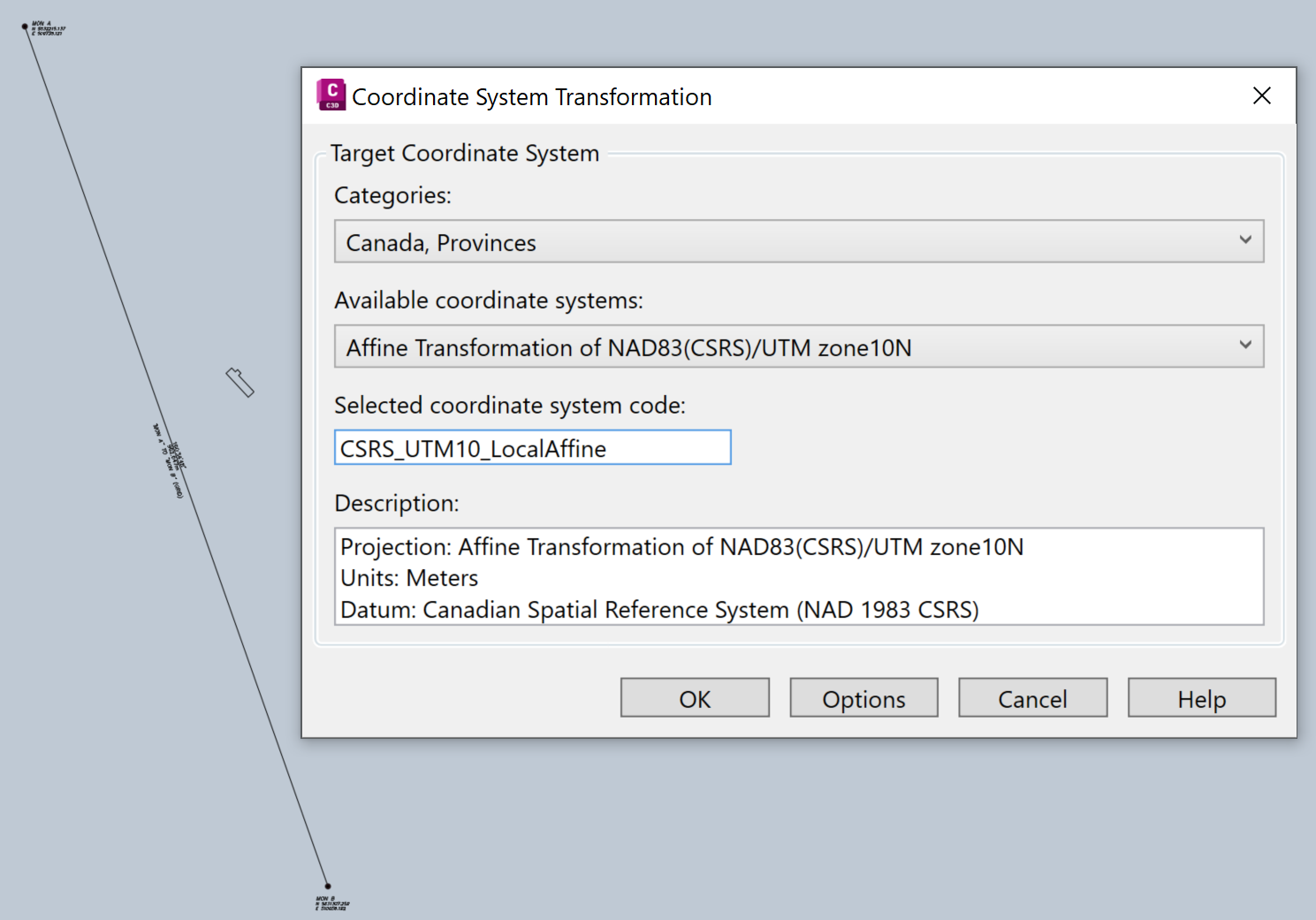Click the MON A coordinate label text
The width and height of the screenshot is (1316, 920).
[x=46, y=28]
